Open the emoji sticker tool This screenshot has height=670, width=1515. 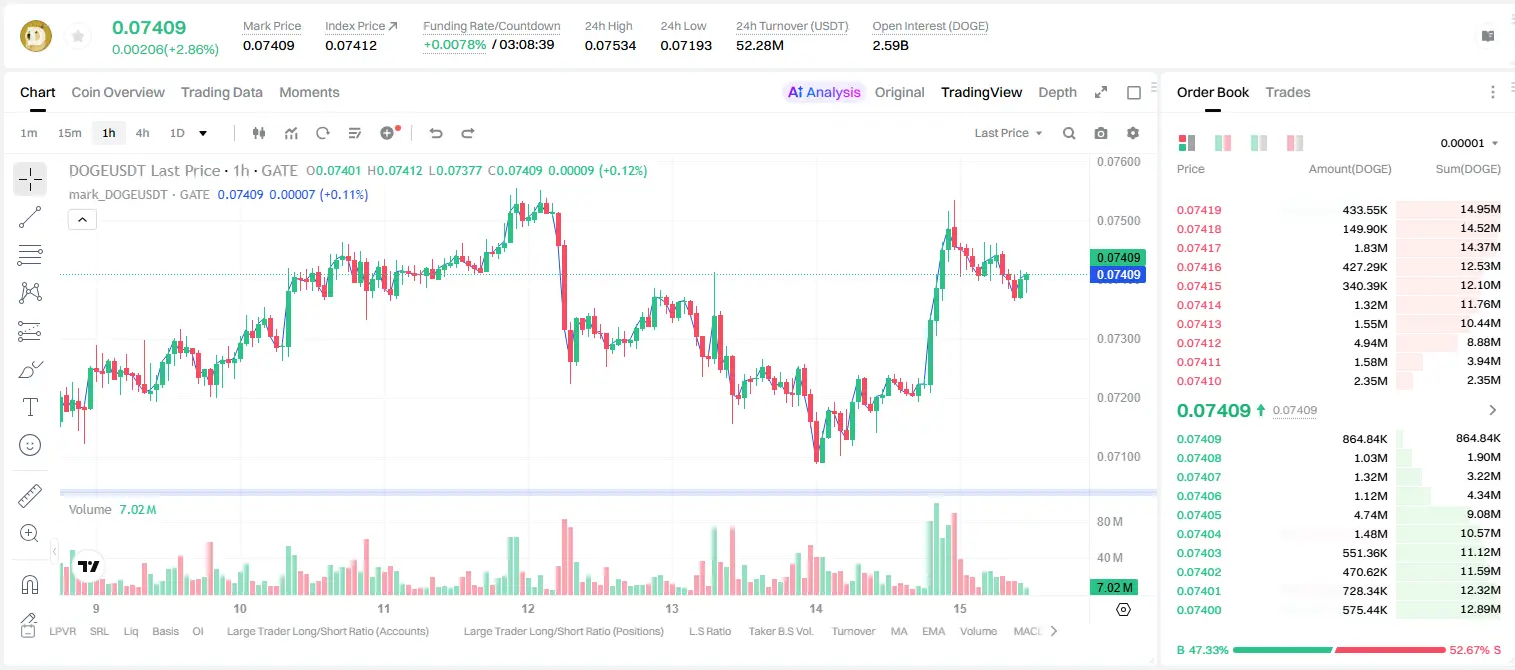coord(30,445)
